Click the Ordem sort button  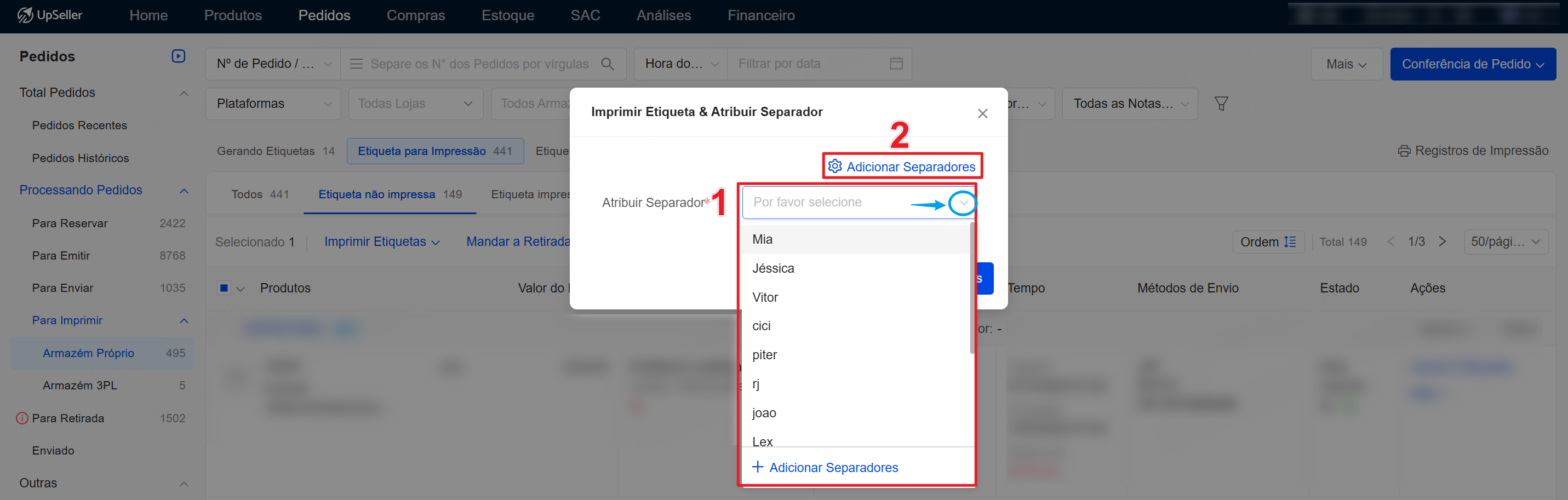[x=1267, y=242]
